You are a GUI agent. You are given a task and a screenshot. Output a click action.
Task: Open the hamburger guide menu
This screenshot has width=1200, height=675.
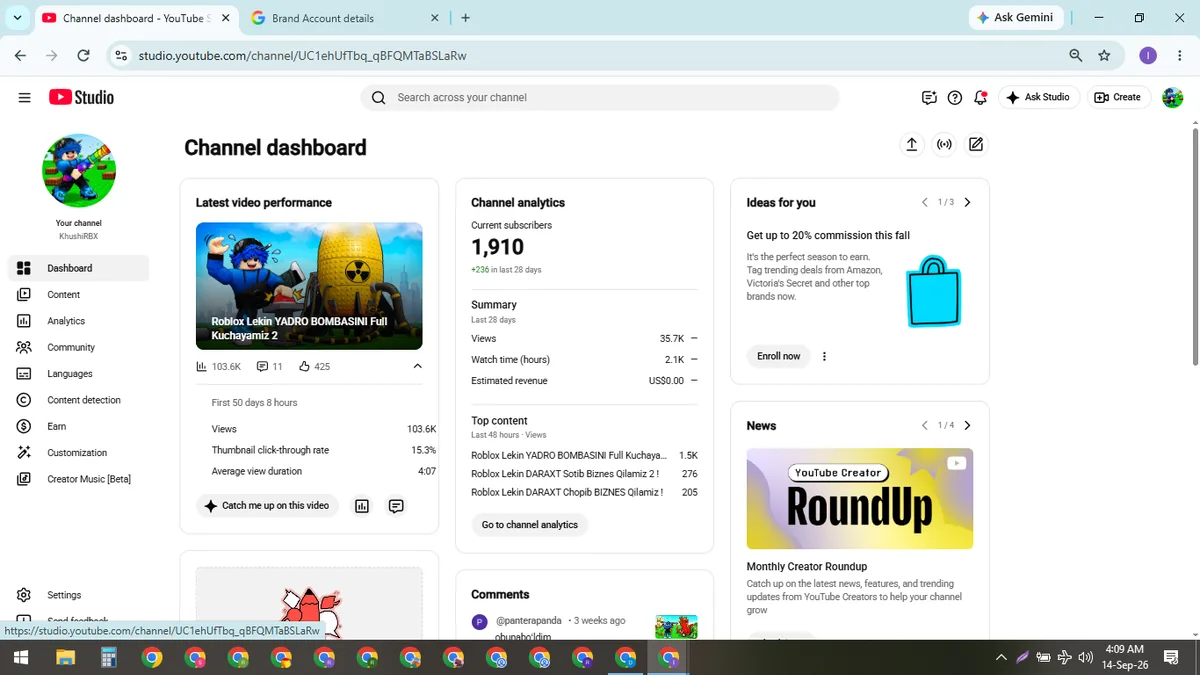tap(24, 97)
